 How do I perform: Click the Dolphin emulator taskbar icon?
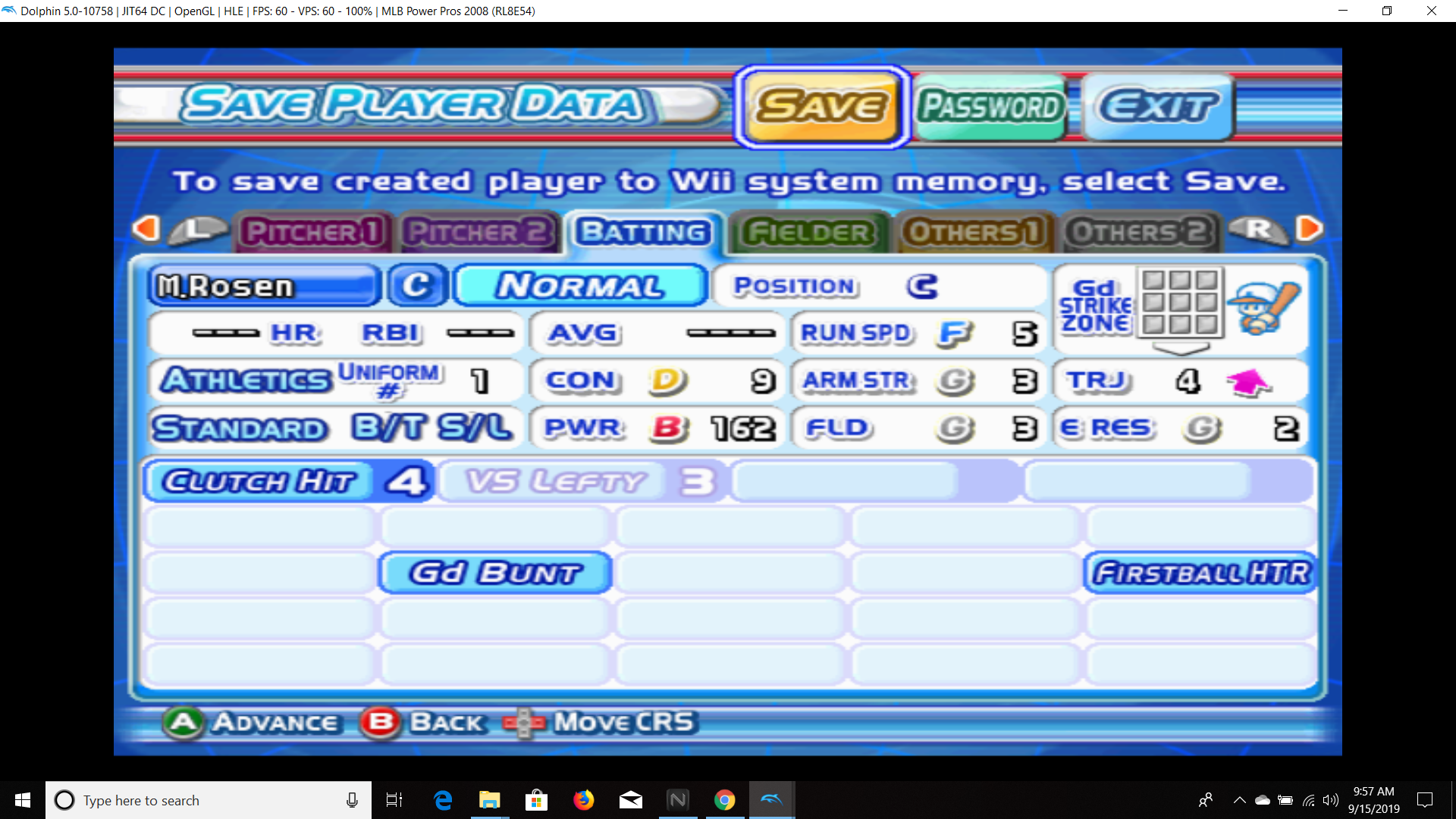point(772,800)
